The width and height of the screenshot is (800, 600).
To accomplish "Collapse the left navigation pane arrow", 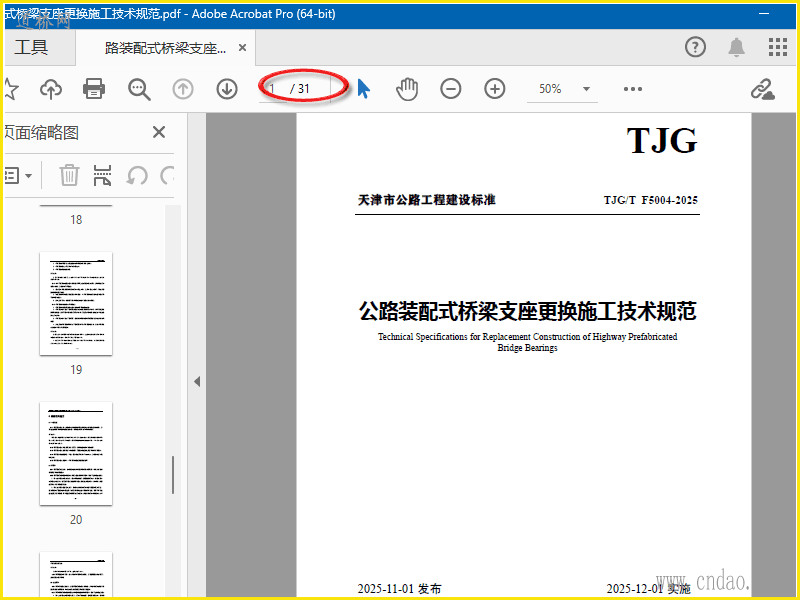I will tap(197, 381).
